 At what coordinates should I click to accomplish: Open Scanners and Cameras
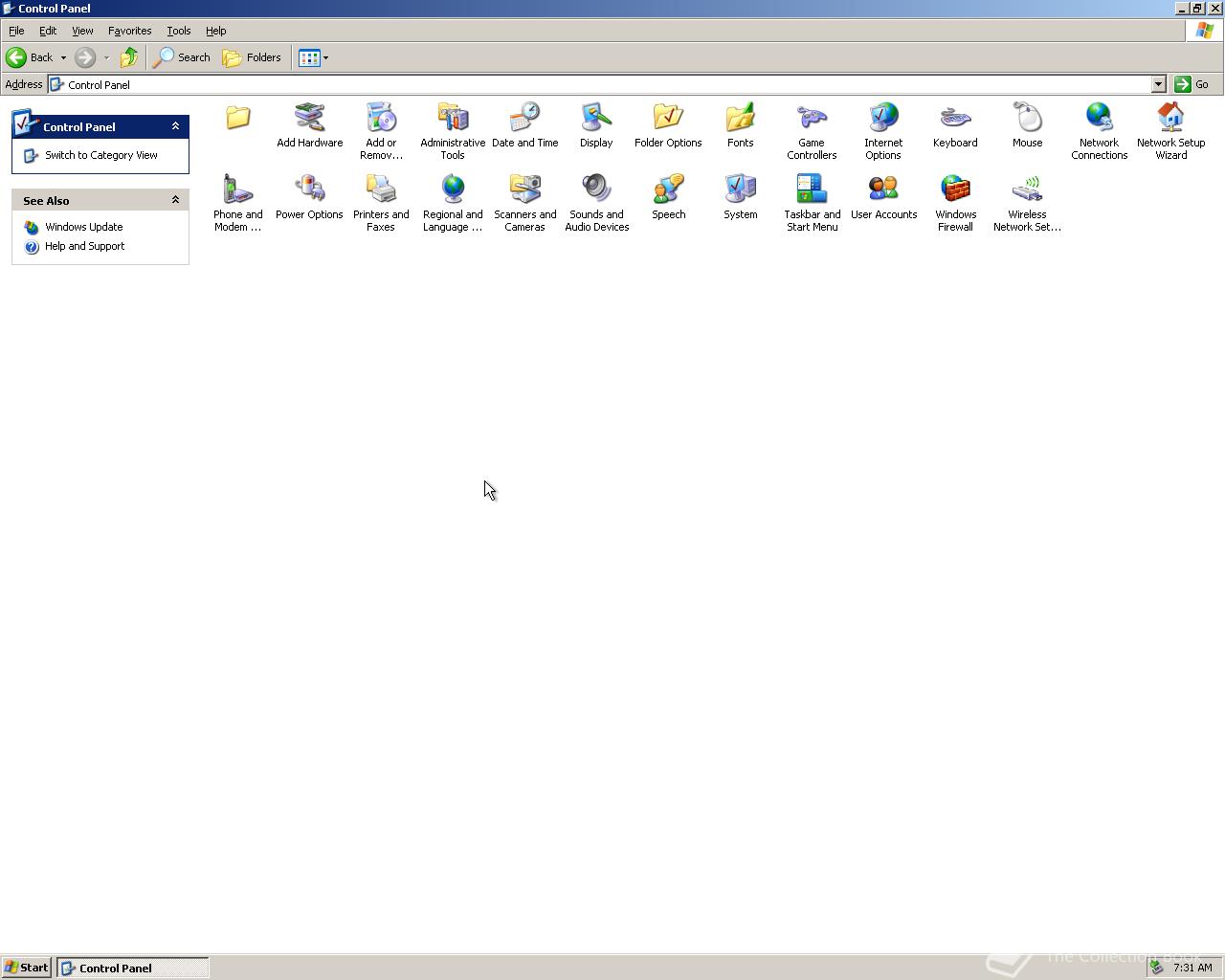(x=524, y=203)
